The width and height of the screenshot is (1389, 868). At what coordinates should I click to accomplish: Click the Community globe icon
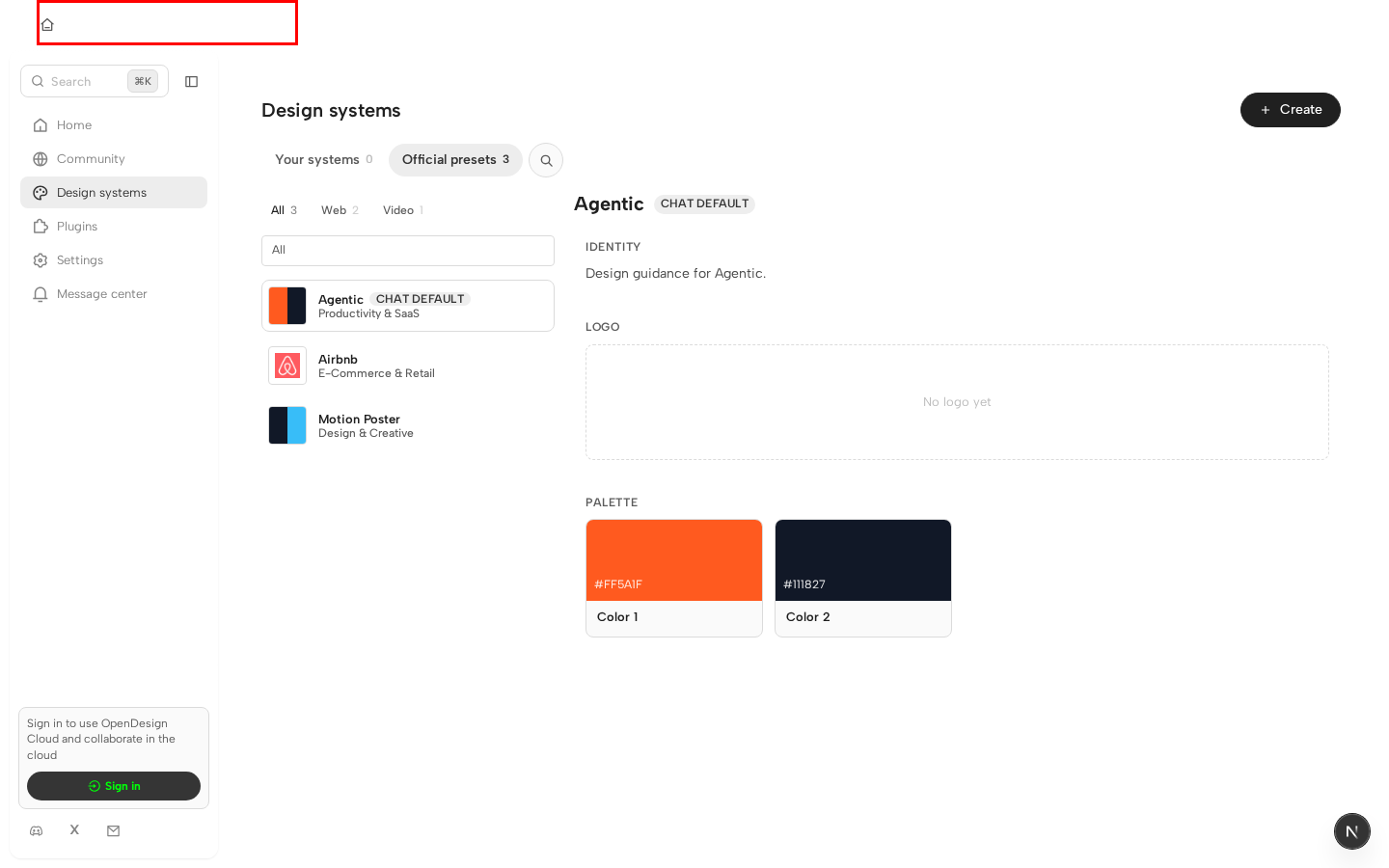[41, 159]
